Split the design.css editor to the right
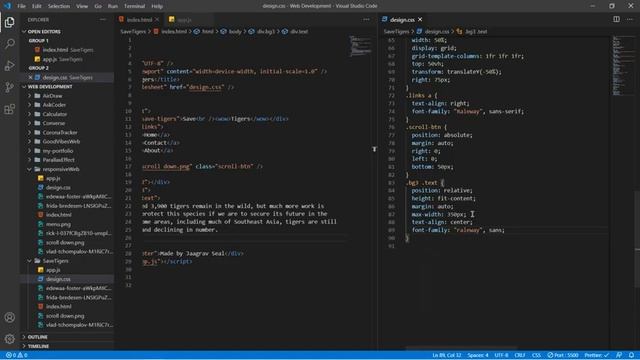 [x=616, y=19]
